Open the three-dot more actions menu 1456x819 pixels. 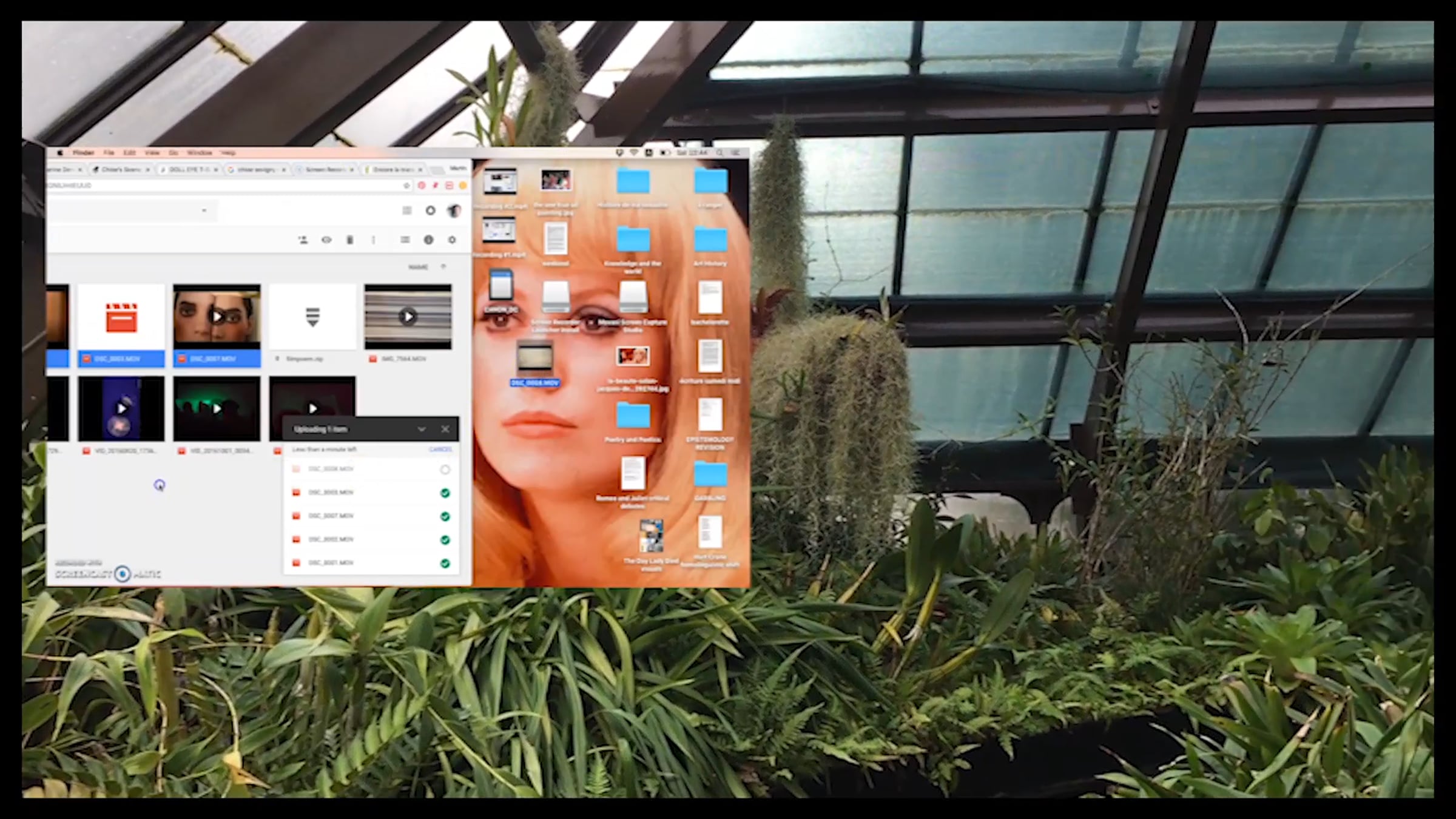tap(374, 240)
